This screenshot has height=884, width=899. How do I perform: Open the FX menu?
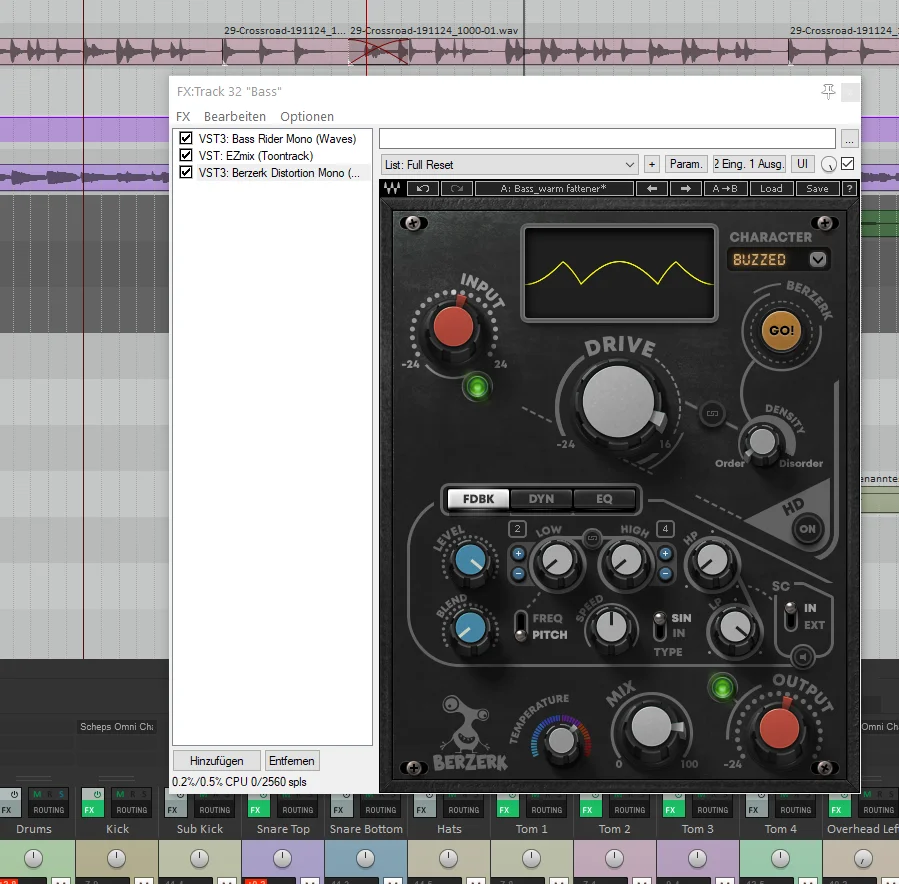pos(183,116)
